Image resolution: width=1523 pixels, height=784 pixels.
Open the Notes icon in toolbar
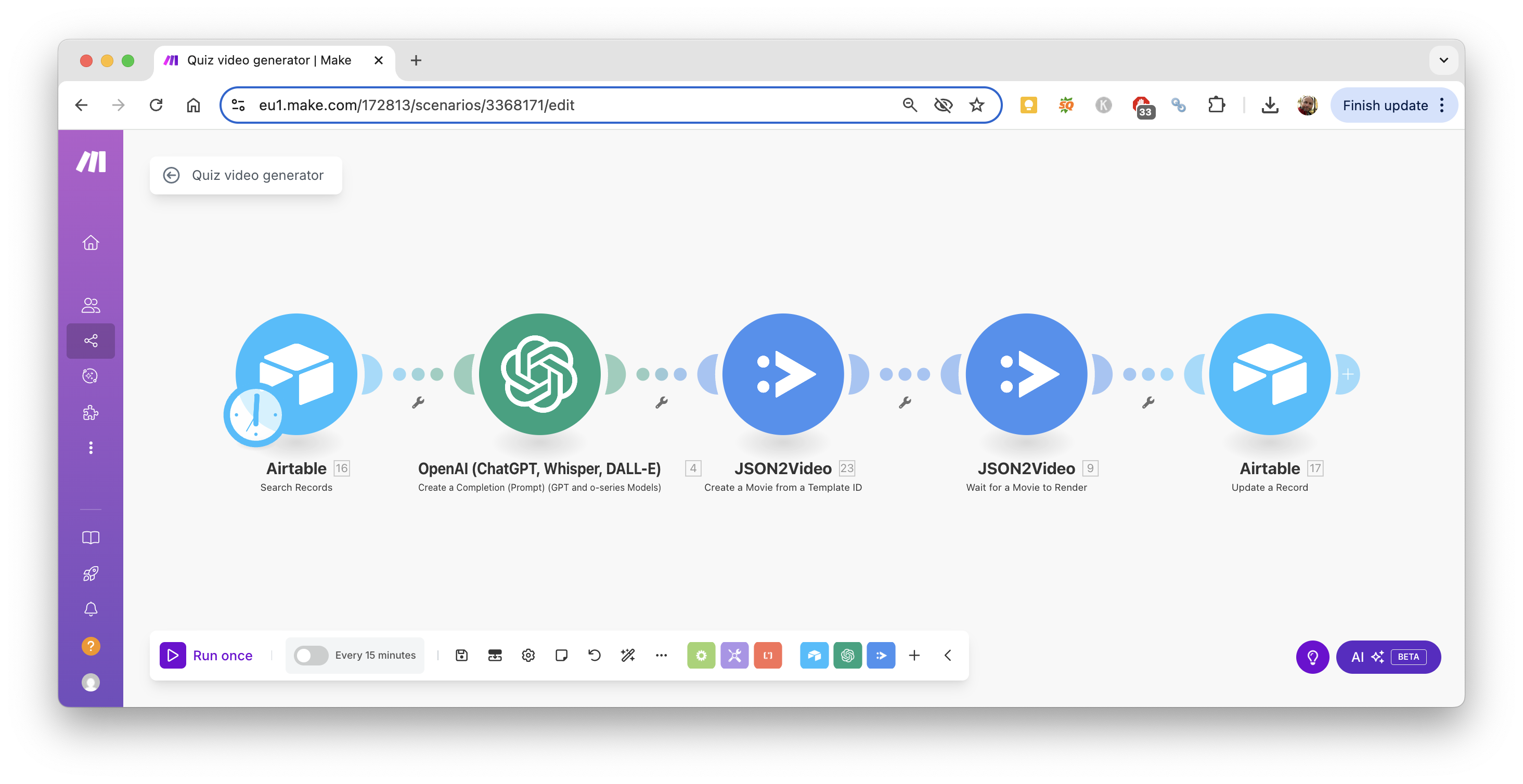(561, 655)
